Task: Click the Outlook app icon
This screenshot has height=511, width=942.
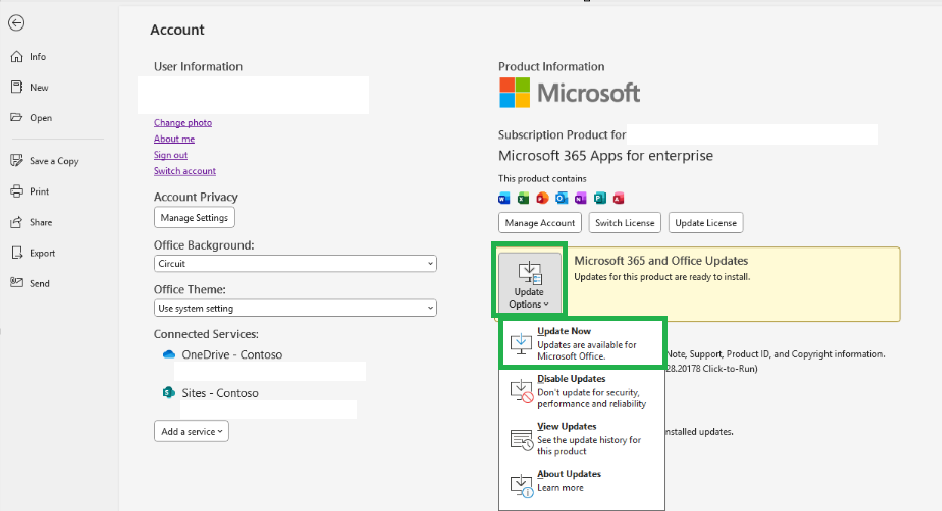Action: [x=561, y=198]
